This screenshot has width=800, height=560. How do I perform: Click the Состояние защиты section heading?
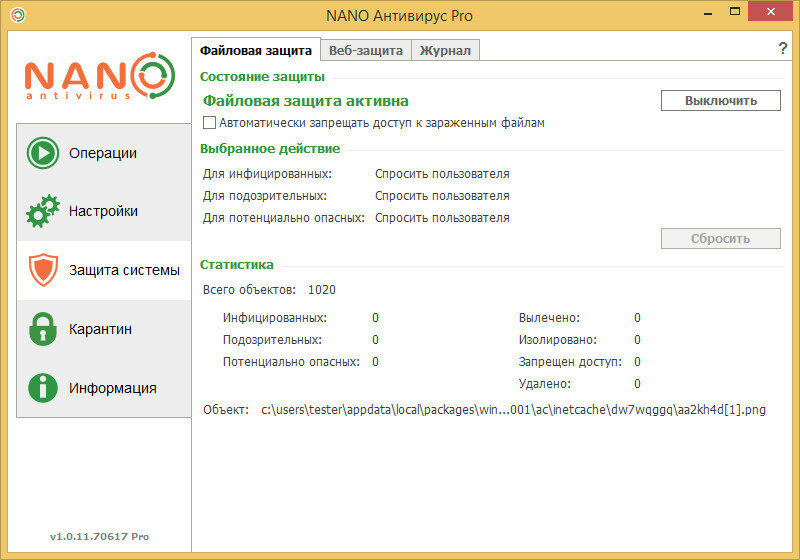click(x=262, y=77)
